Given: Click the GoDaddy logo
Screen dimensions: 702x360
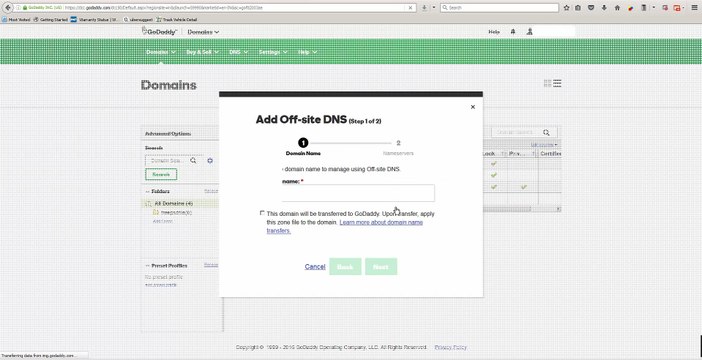Looking at the screenshot, I should (159, 31).
